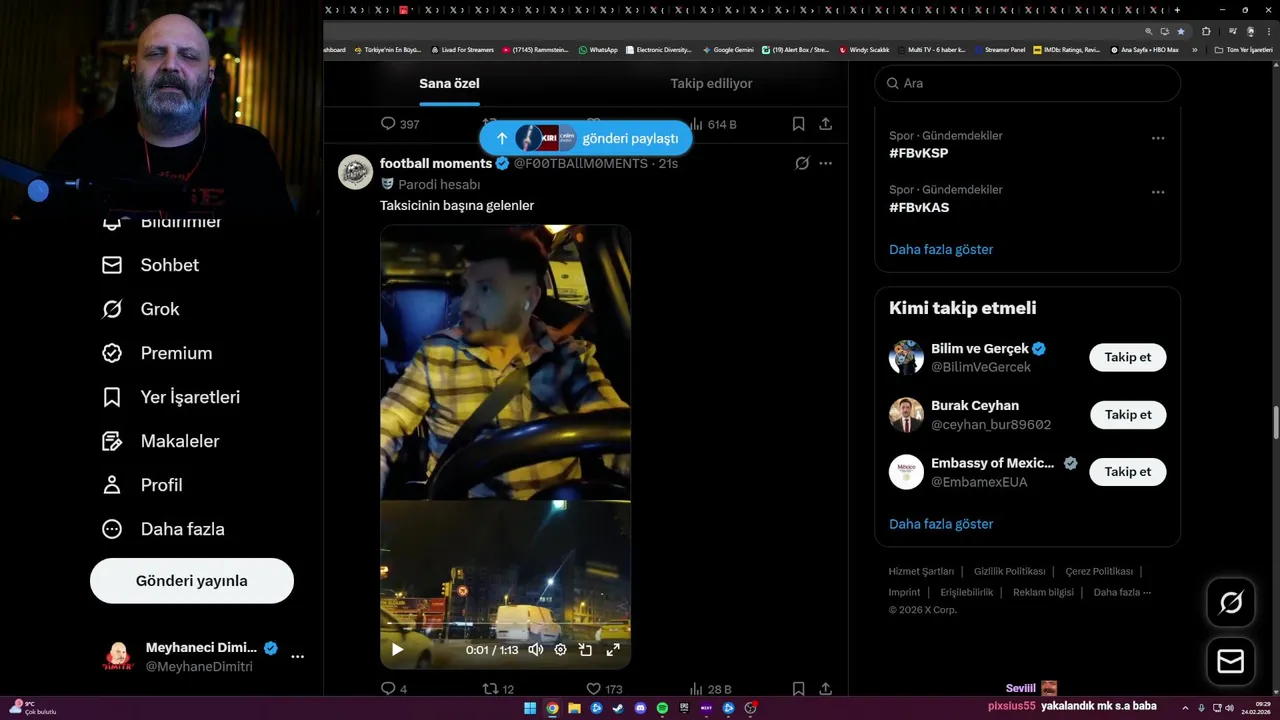The image size is (1280, 720).
Task: Bookmark the upper post with 614 B views
Action: point(799,124)
